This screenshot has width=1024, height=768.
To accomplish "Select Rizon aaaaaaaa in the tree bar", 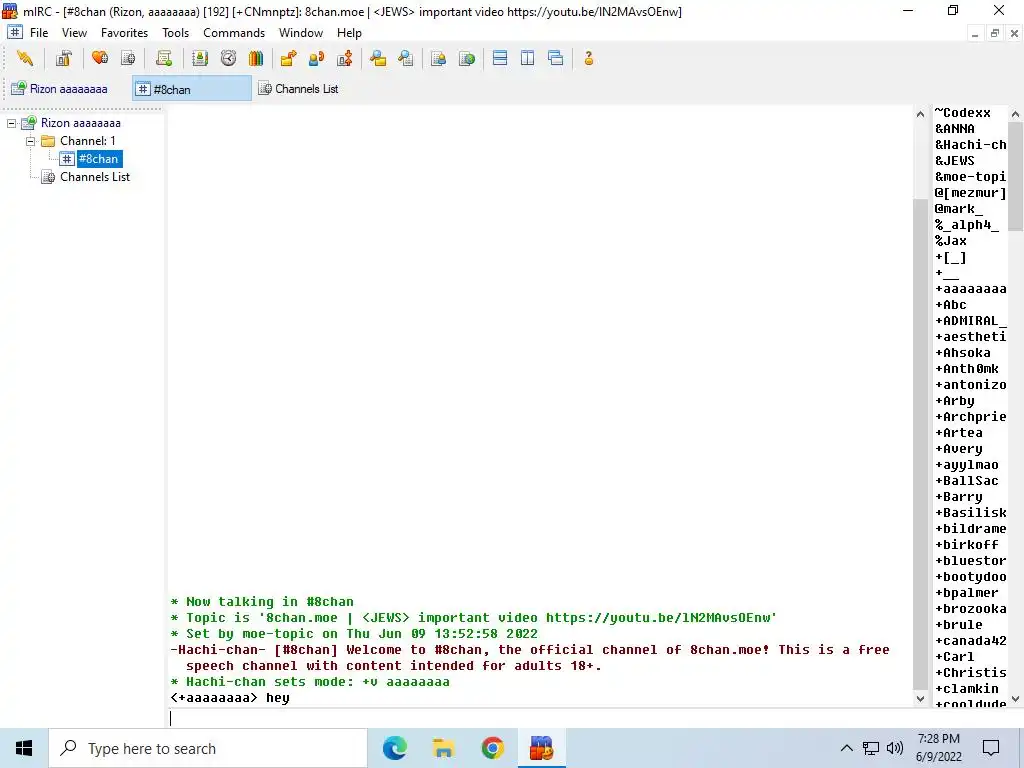I will point(80,123).
